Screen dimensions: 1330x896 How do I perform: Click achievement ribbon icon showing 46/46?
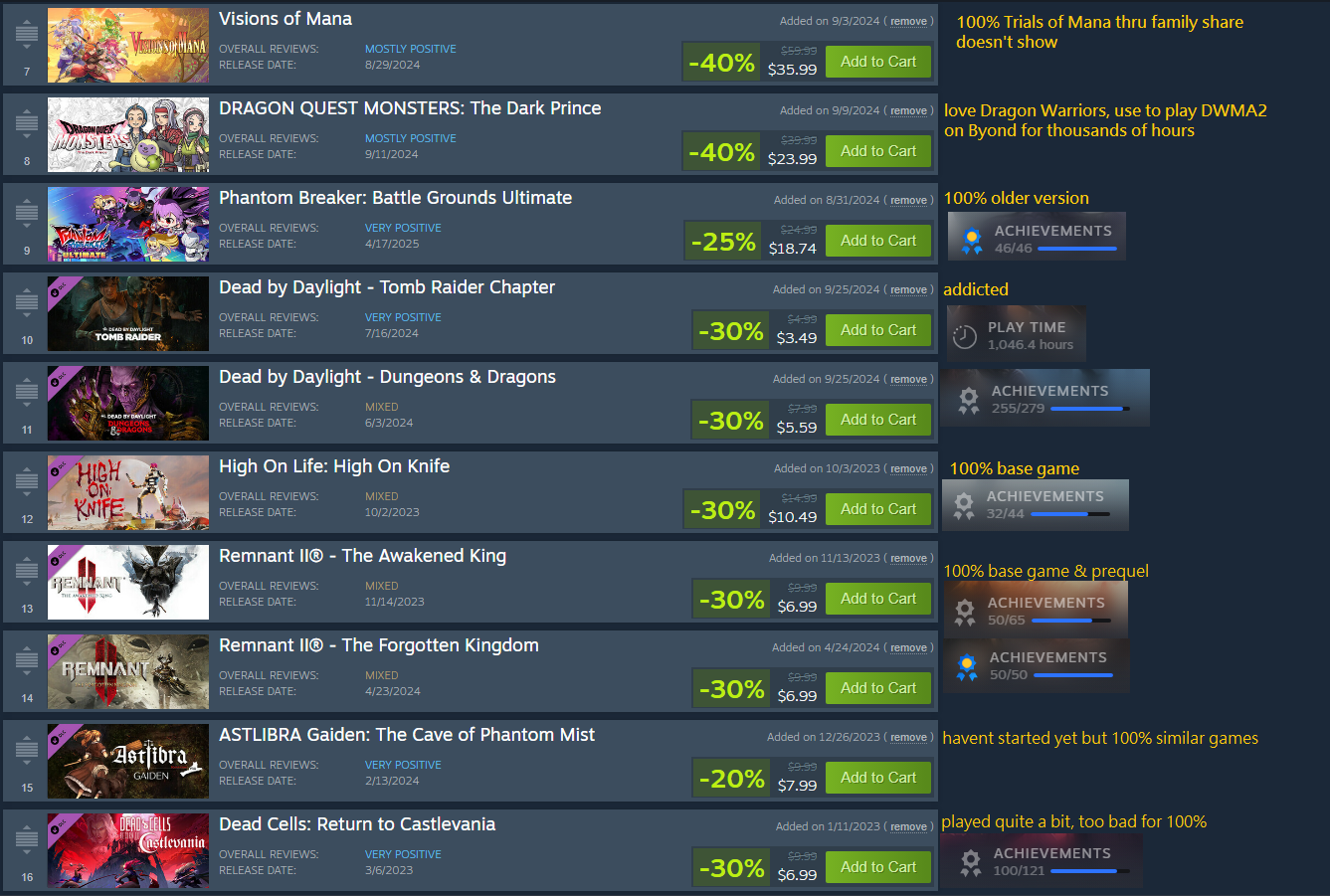971,239
